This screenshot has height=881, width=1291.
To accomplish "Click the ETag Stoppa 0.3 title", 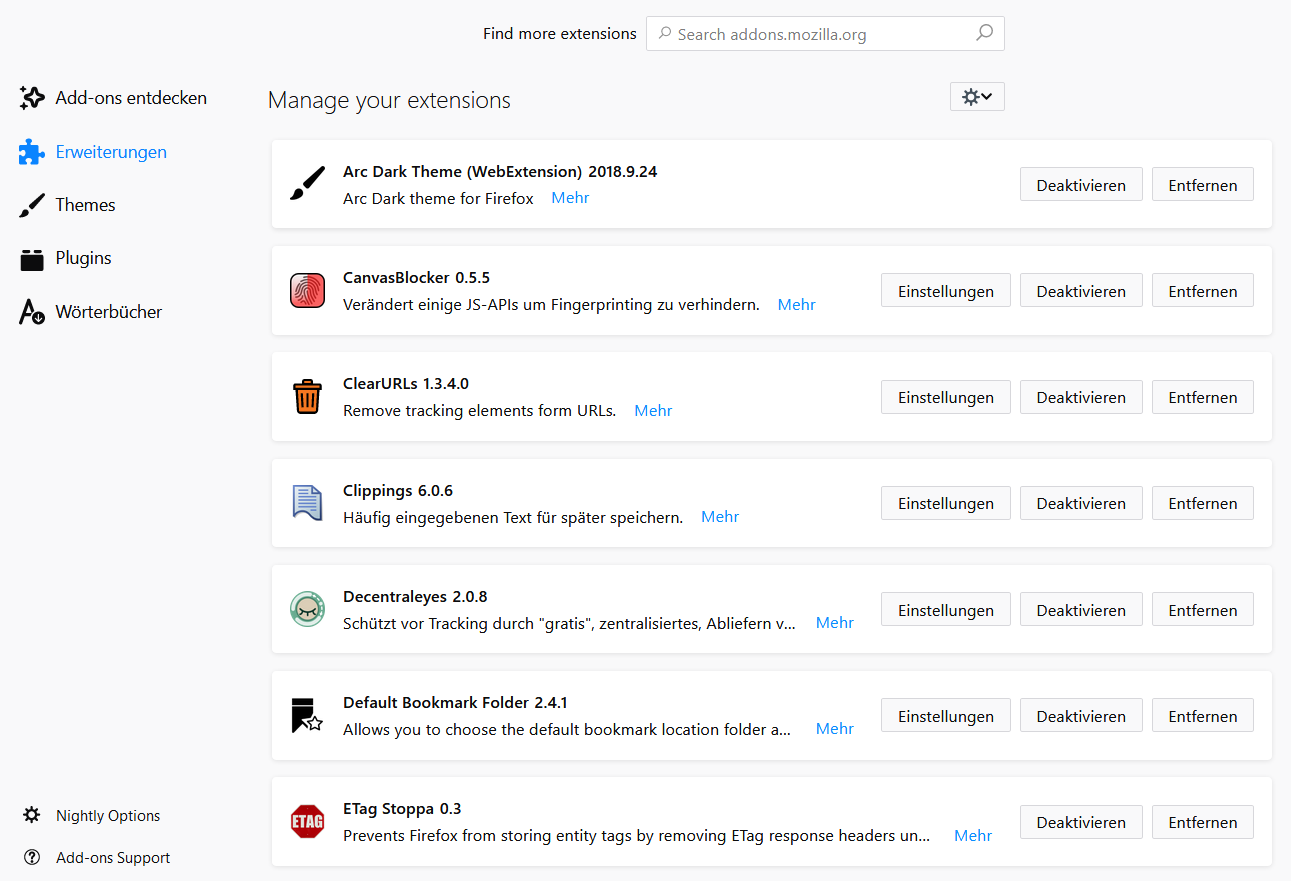I will pos(402,809).
